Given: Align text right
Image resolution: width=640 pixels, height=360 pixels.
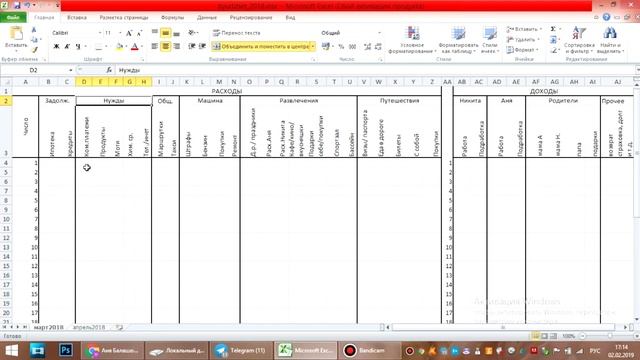Looking at the screenshot, I should click(176, 47).
